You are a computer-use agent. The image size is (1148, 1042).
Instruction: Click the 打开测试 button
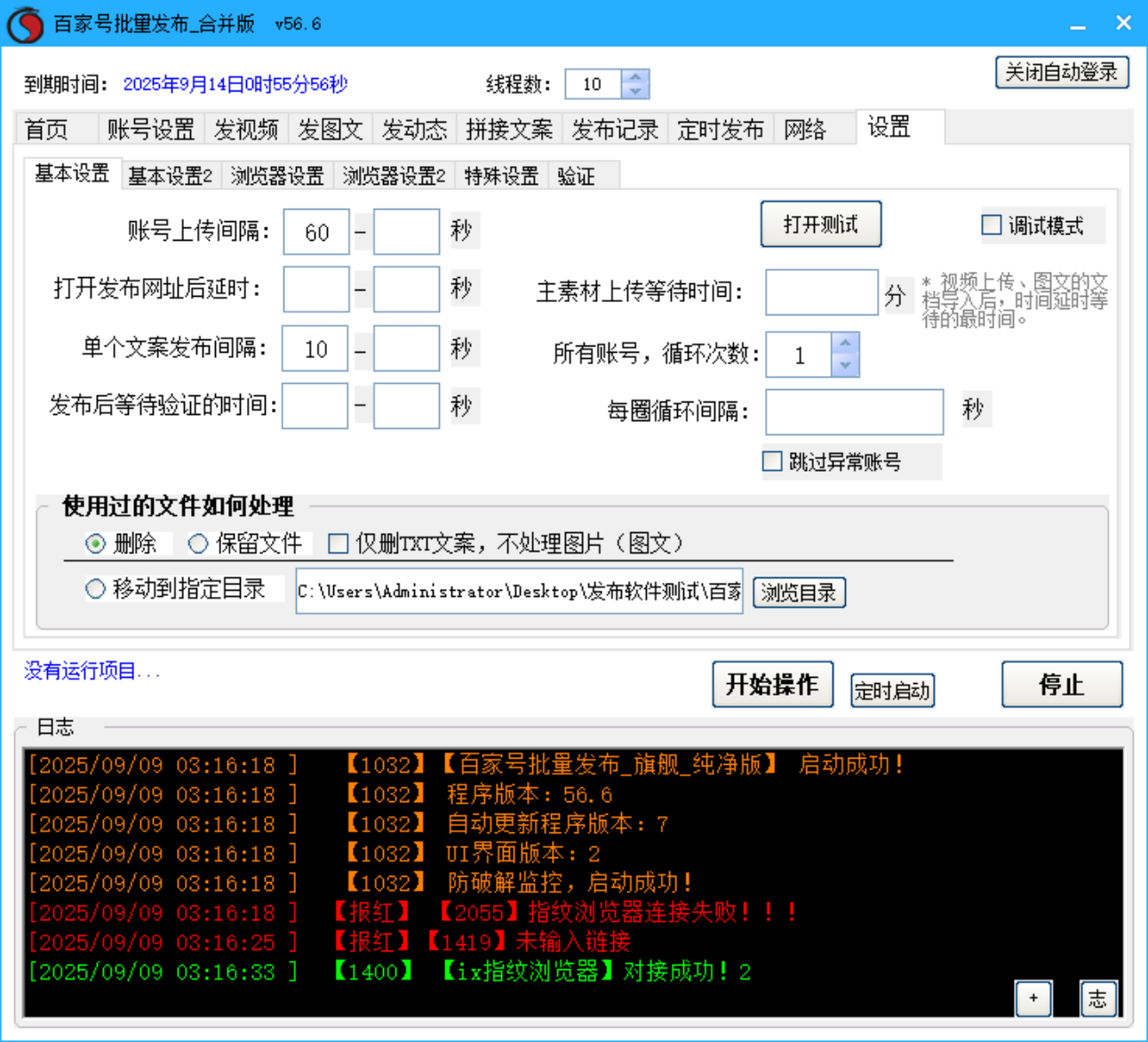tap(820, 224)
